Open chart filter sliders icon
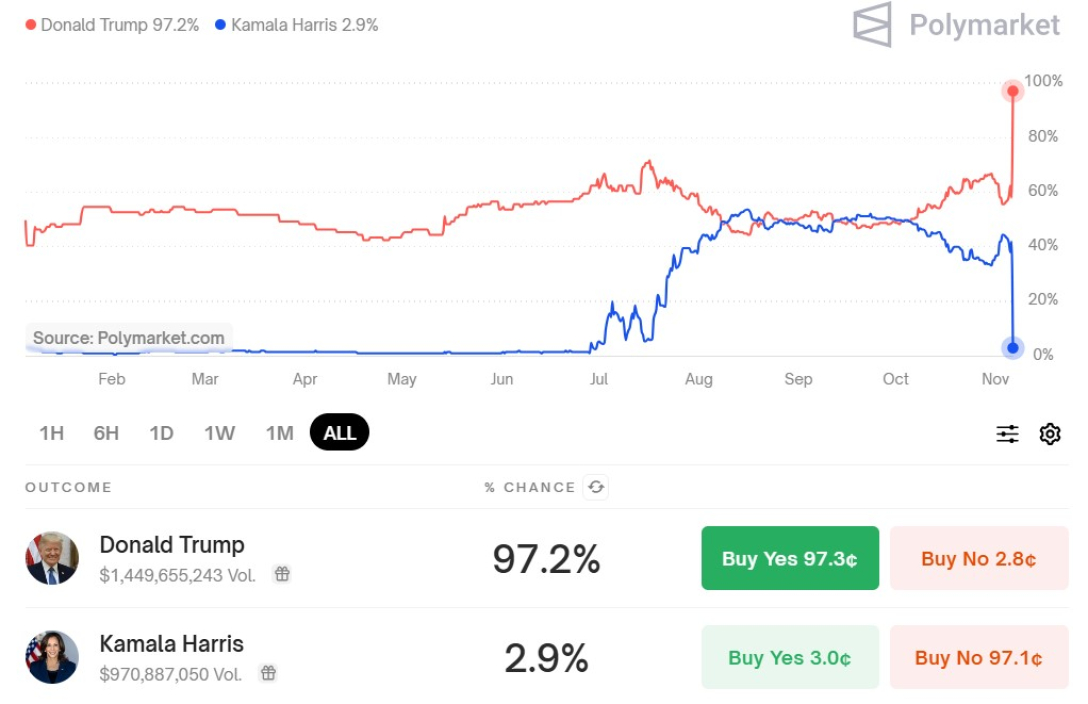 pos(1007,434)
